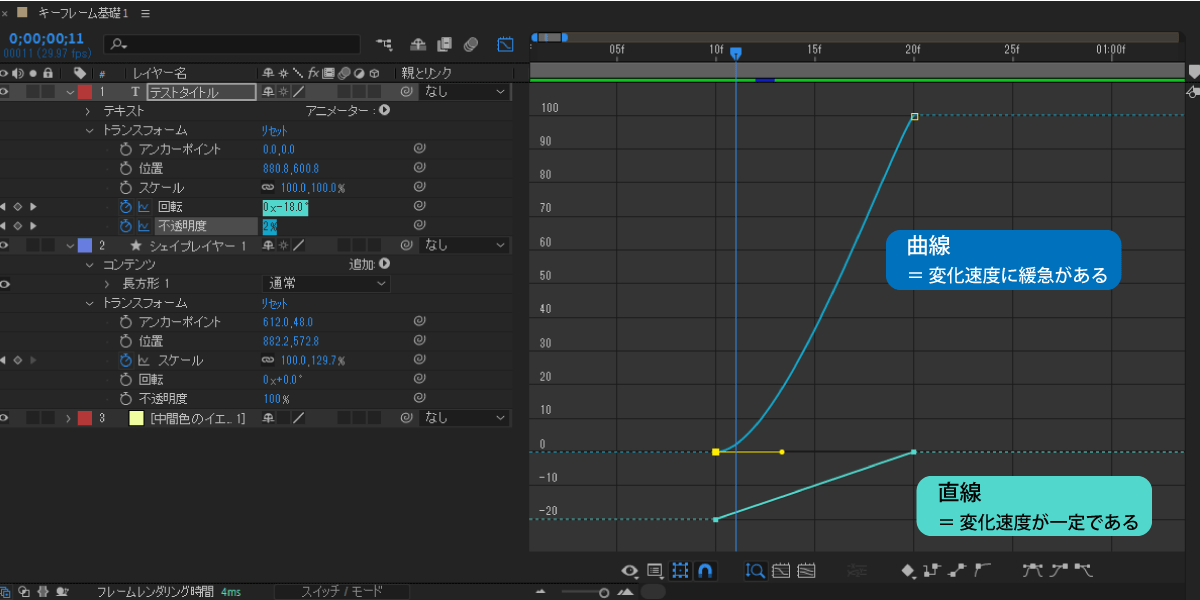This screenshot has height=600, width=1200.
Task: Hide layer 1 テストタイトル with eye toggle
Action: [x=5, y=92]
